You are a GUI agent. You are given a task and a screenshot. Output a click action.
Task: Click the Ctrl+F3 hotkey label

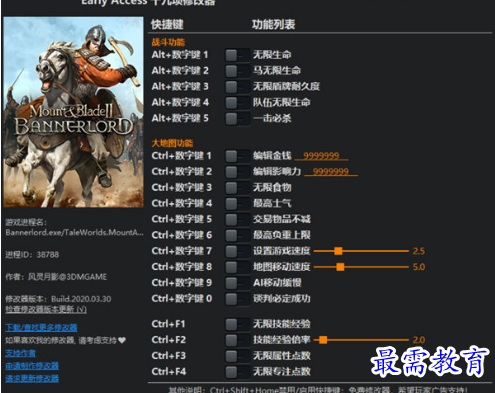(x=169, y=356)
